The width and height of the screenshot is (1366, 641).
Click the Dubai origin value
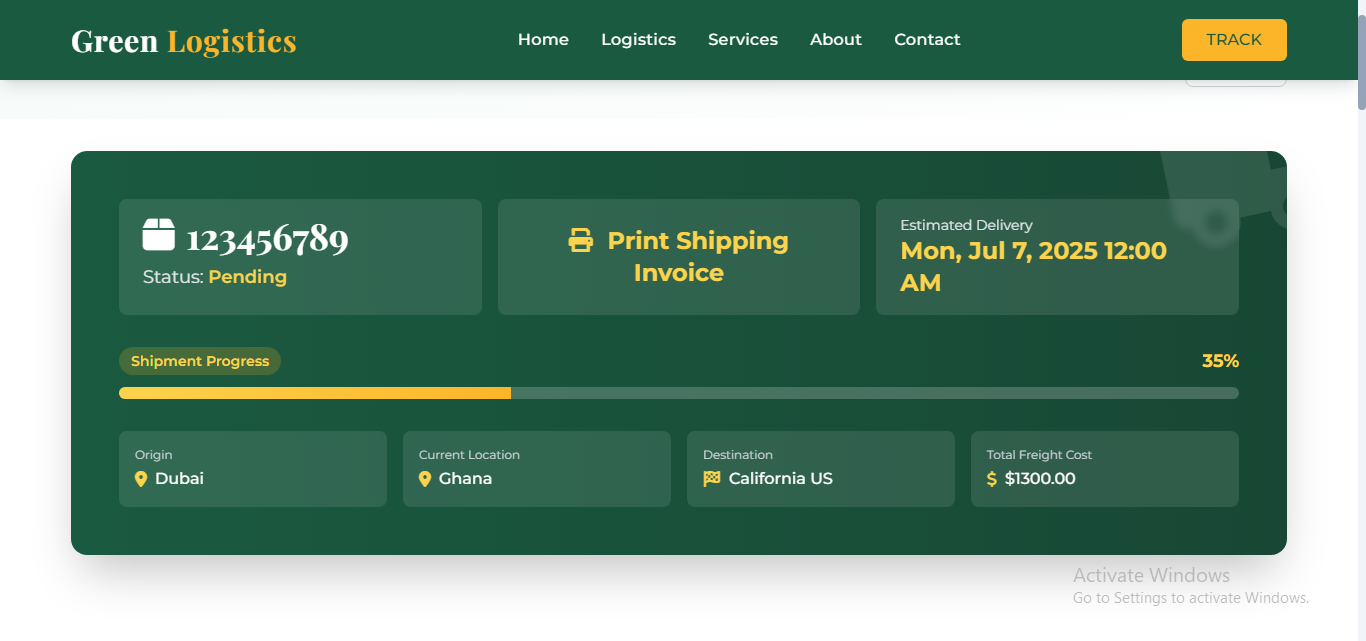click(179, 479)
